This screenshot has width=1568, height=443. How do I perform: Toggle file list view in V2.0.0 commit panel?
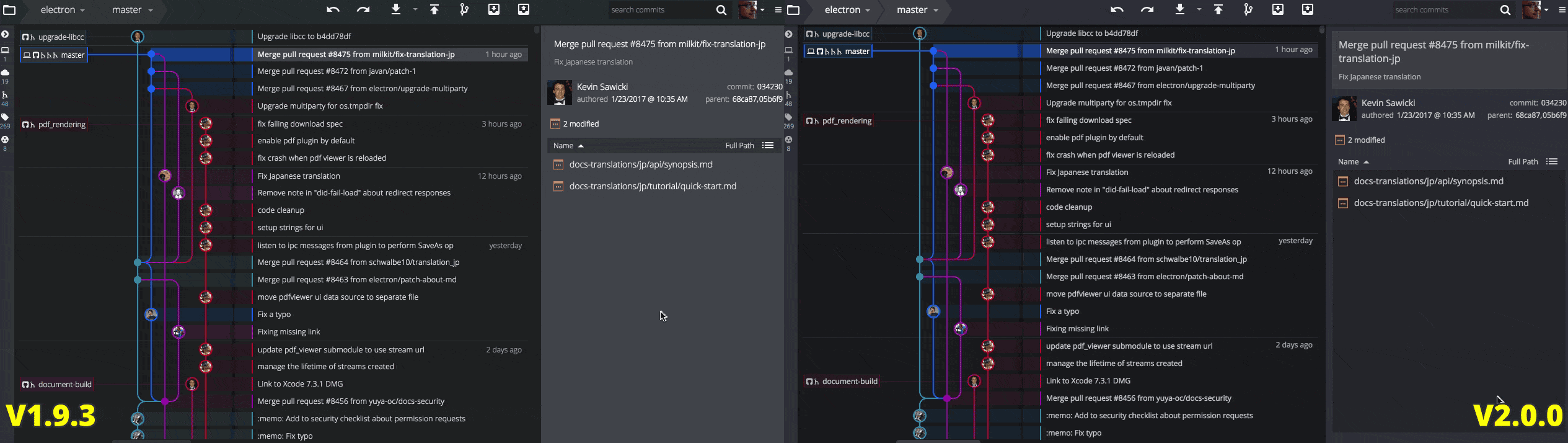tap(1552, 161)
